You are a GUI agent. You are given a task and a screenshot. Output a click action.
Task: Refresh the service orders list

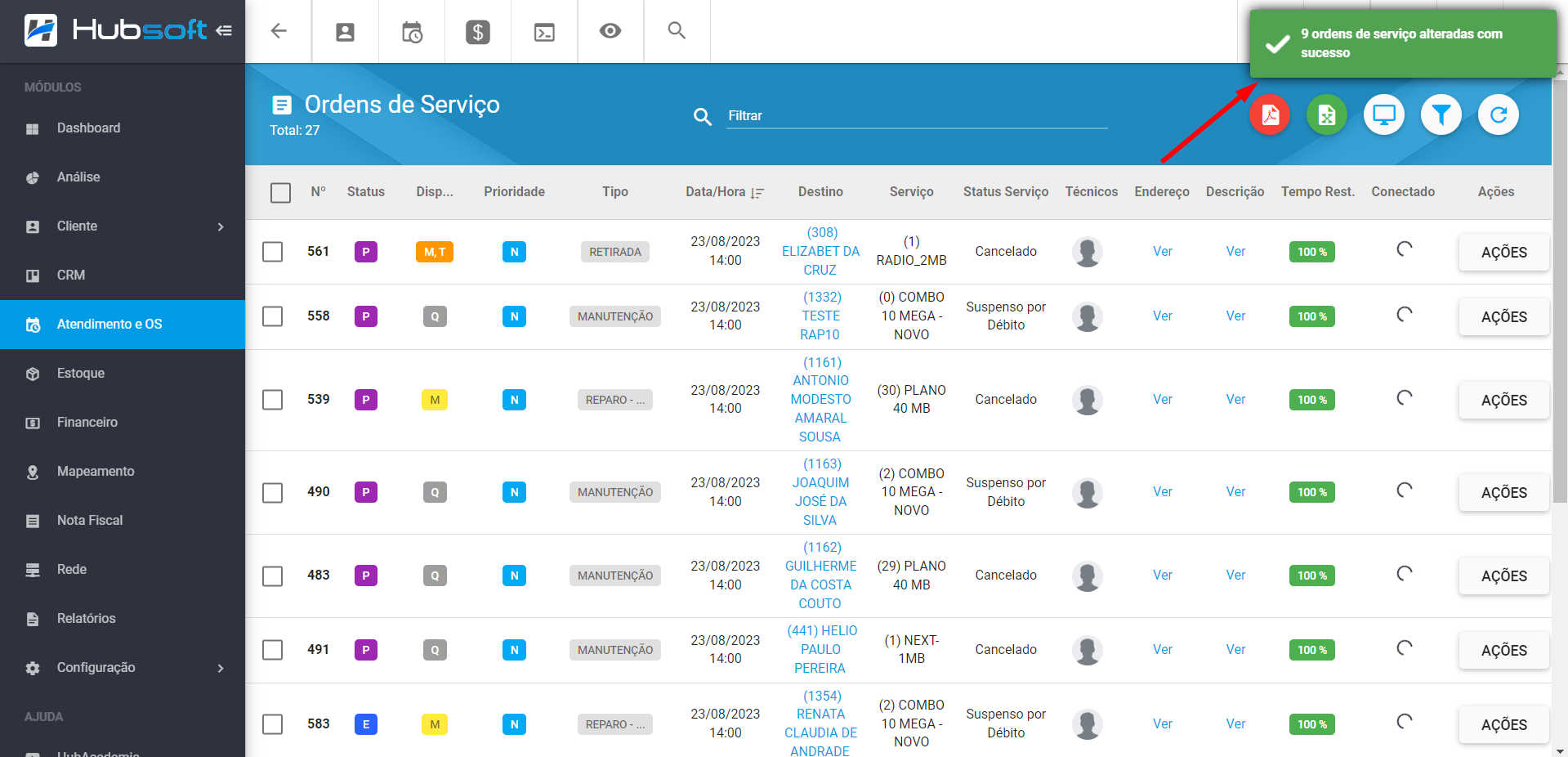click(1498, 115)
